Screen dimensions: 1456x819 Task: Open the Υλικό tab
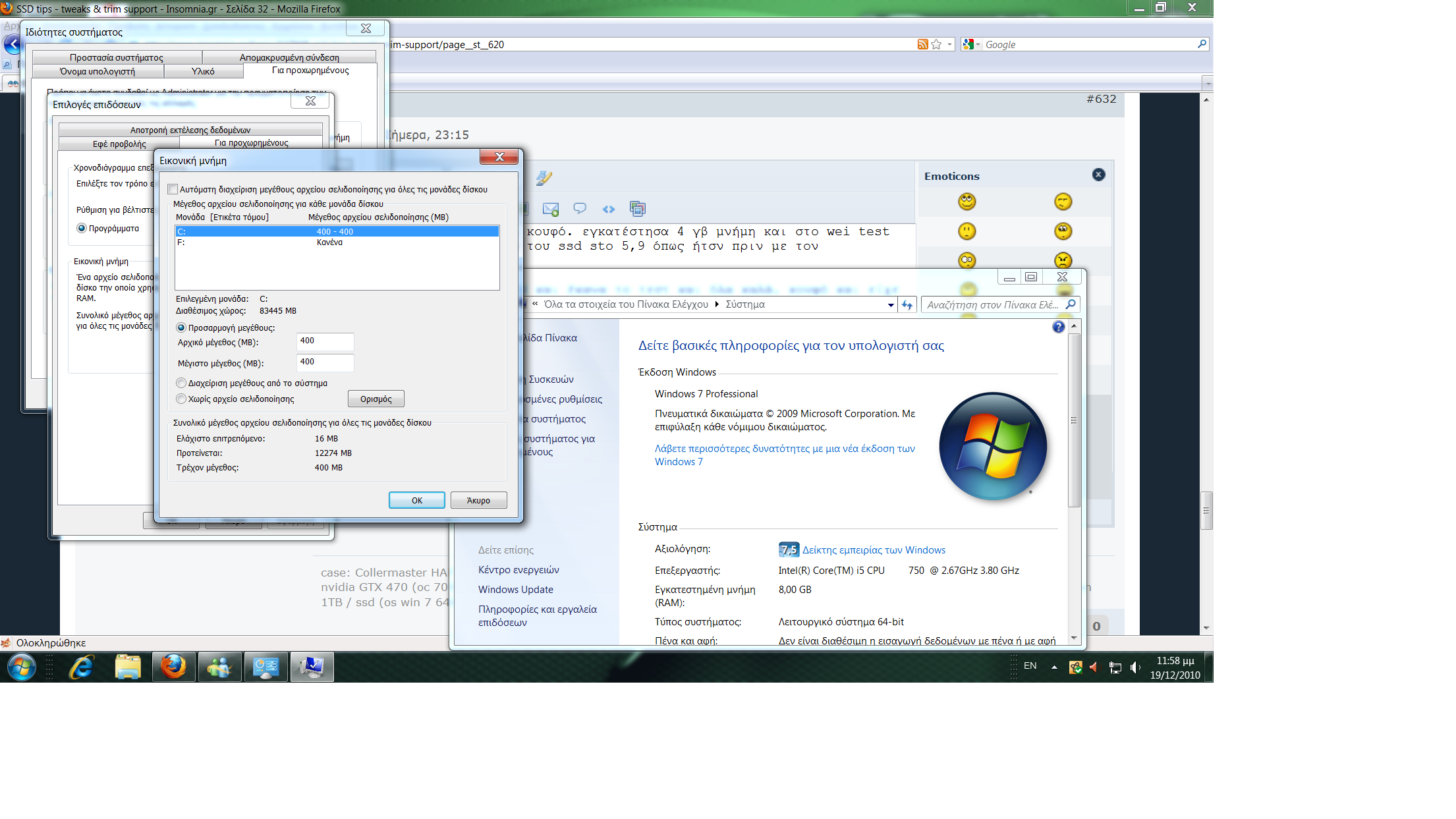(203, 71)
